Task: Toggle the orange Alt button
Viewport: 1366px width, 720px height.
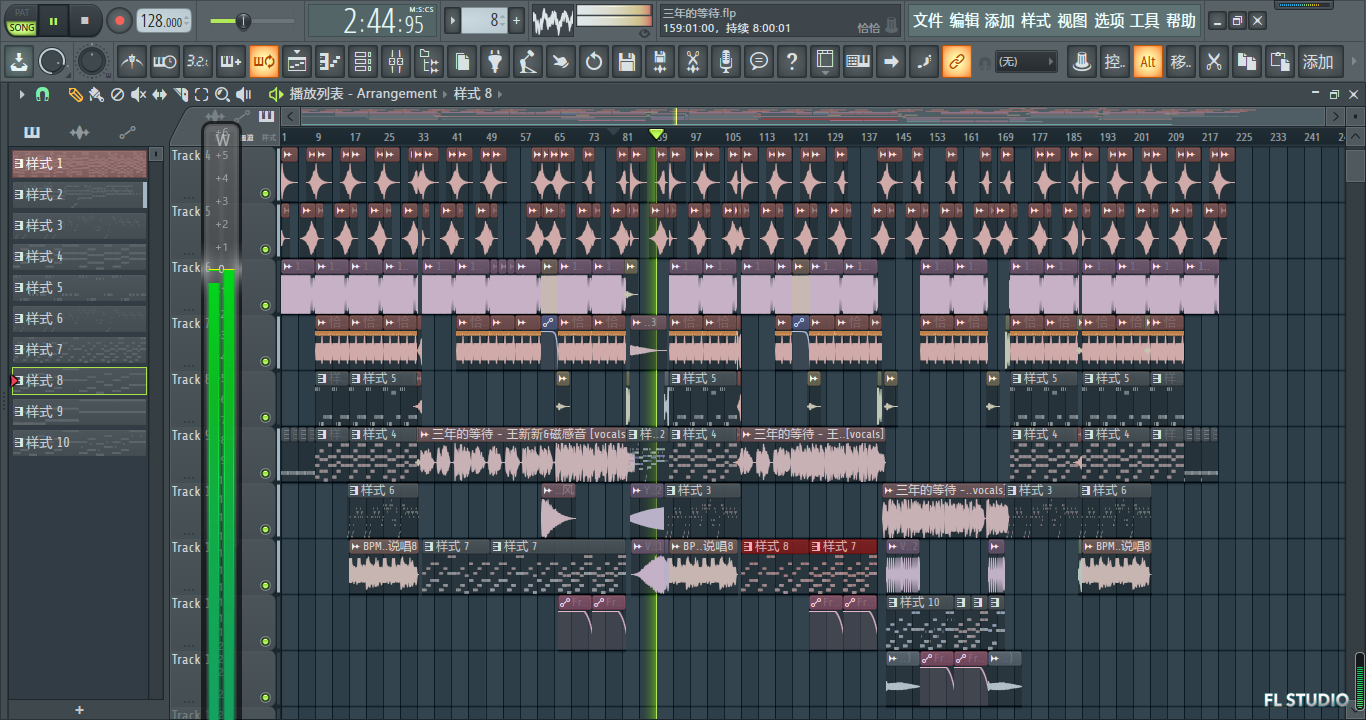Action: (1147, 62)
